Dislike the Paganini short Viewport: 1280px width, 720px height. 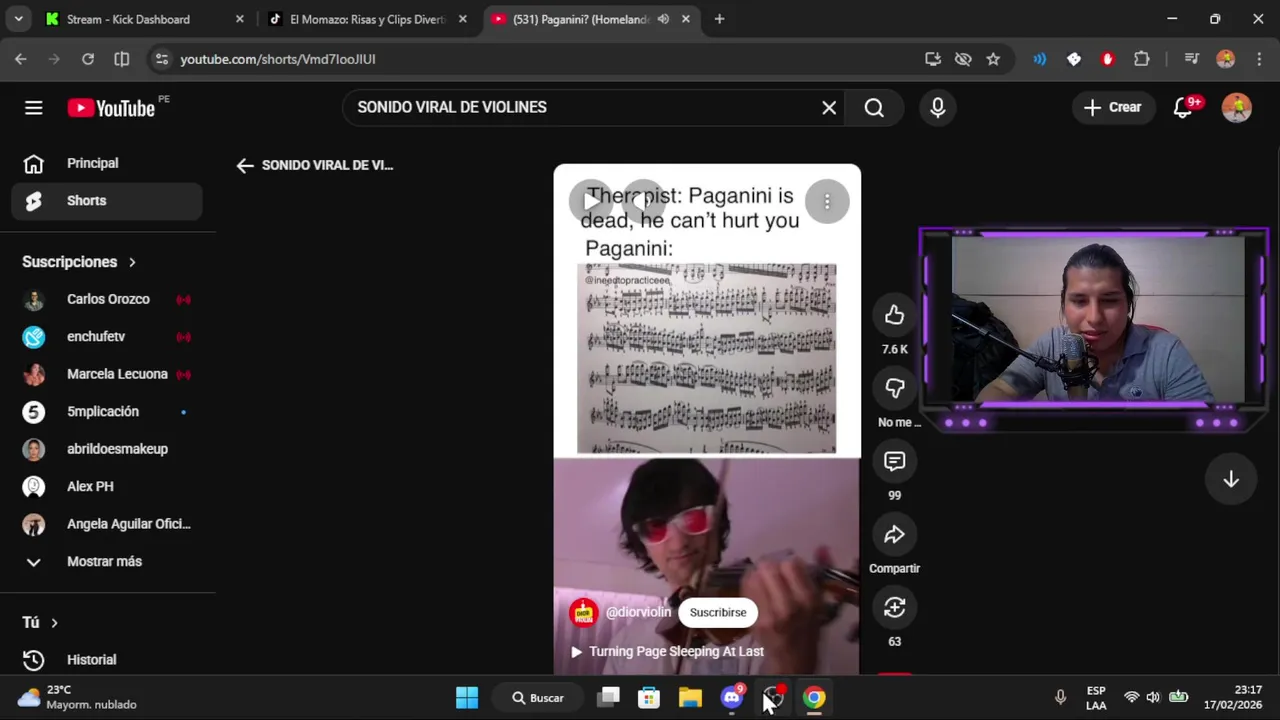click(x=894, y=389)
